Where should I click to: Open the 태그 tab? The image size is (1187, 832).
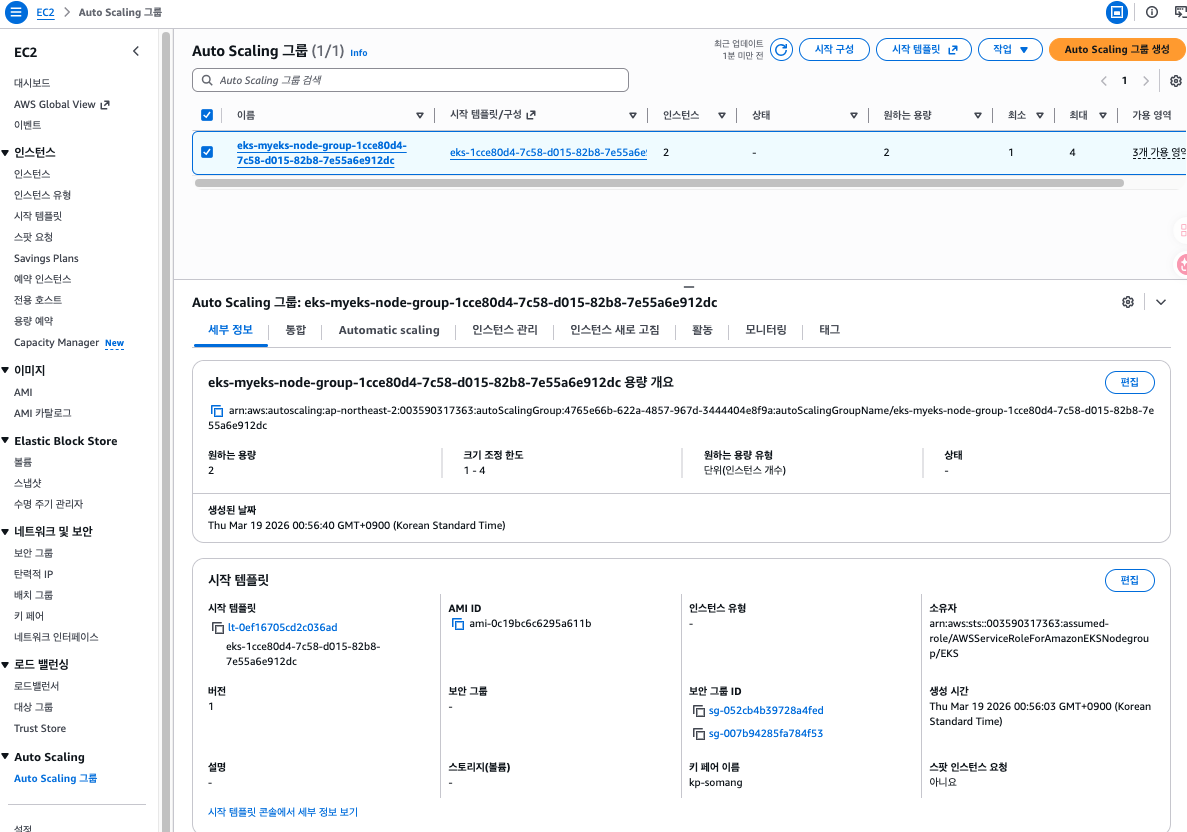pyautogui.click(x=830, y=330)
